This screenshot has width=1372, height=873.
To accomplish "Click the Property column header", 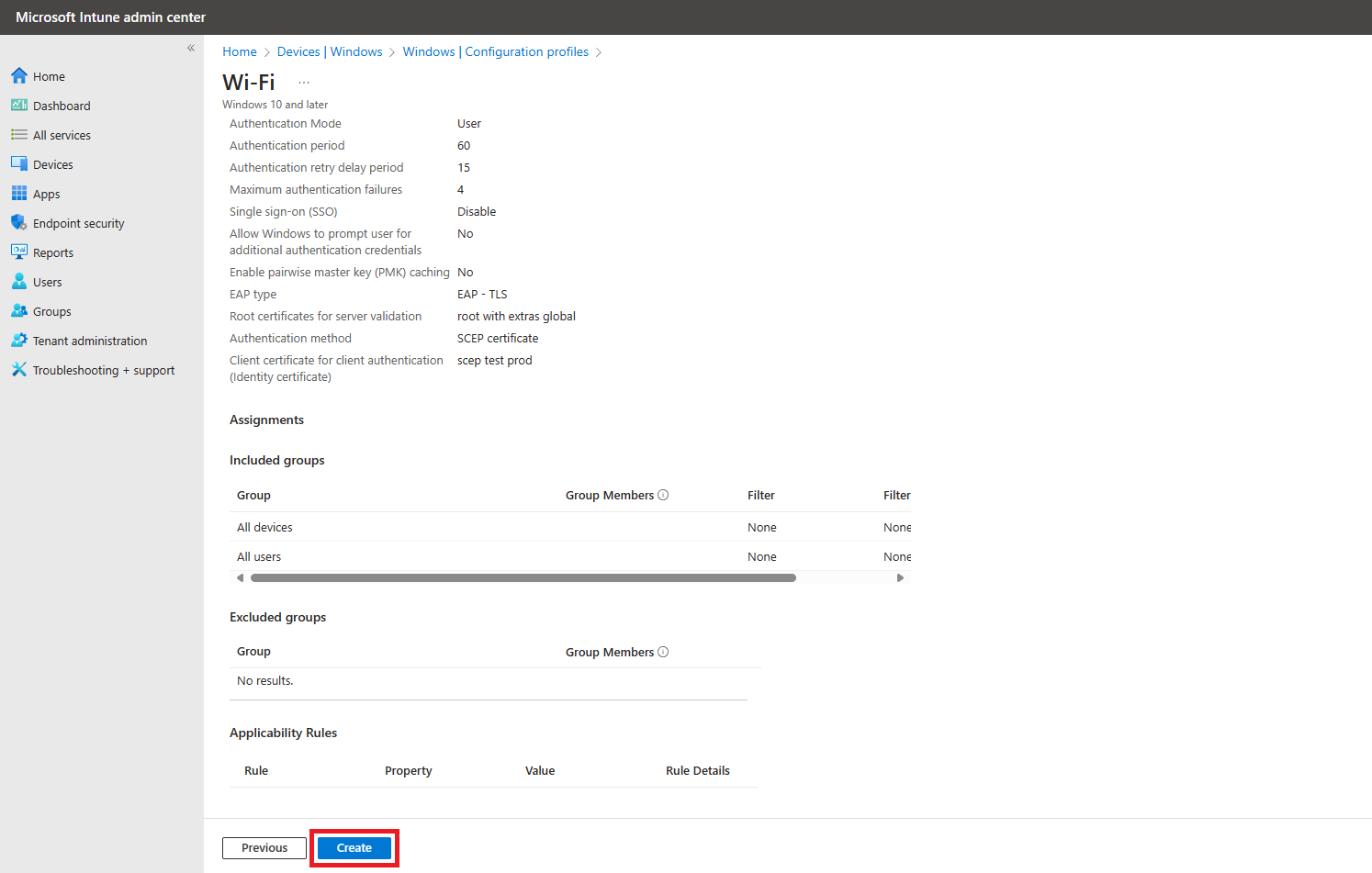I will [x=409, y=770].
